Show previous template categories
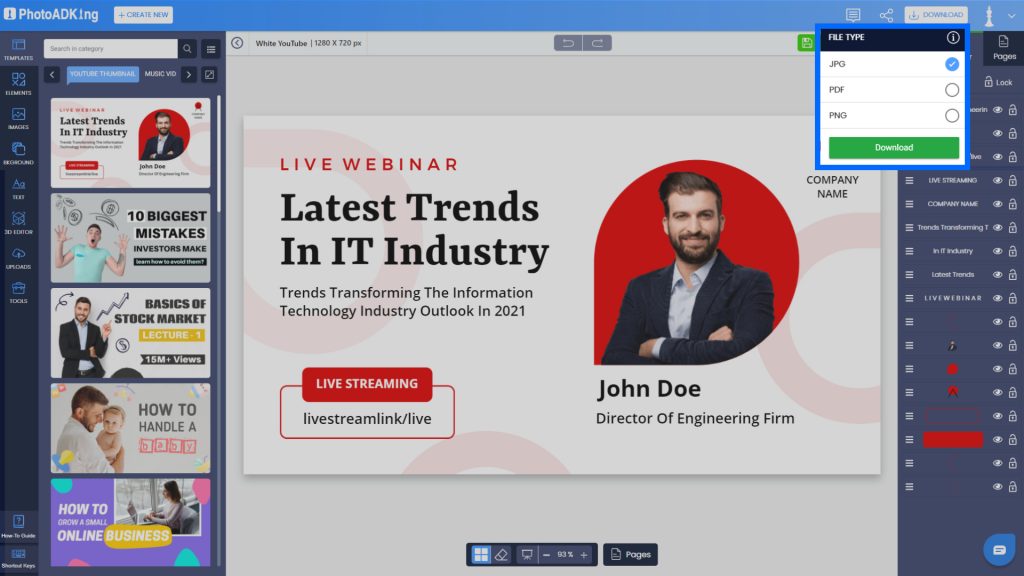Viewport: 1024px width, 576px height. point(52,74)
